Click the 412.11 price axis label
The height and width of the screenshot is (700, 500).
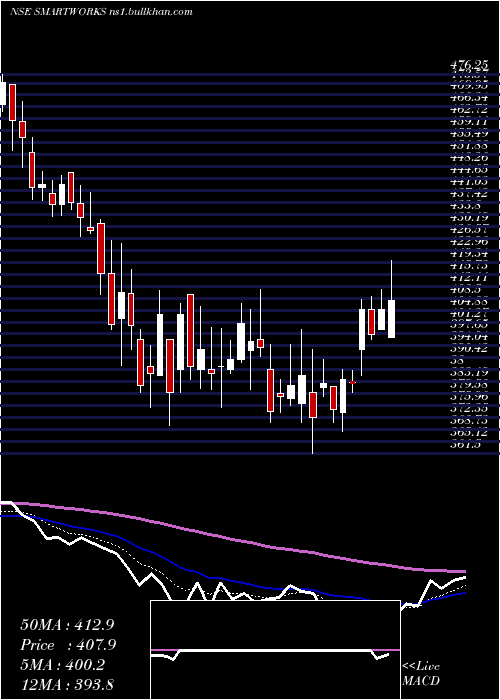click(469, 277)
